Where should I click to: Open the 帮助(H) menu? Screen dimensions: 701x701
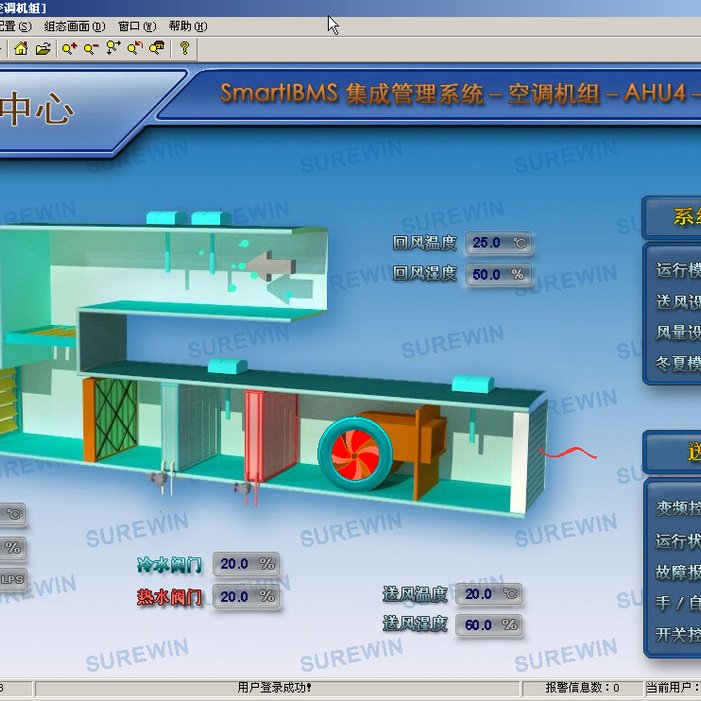click(x=188, y=26)
